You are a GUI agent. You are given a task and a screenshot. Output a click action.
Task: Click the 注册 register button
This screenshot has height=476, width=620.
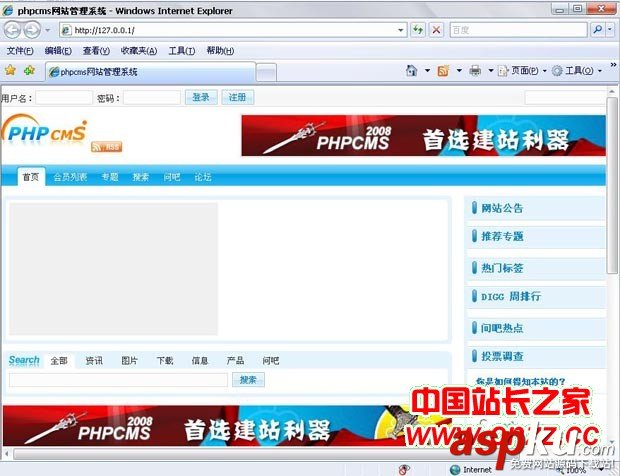point(238,97)
